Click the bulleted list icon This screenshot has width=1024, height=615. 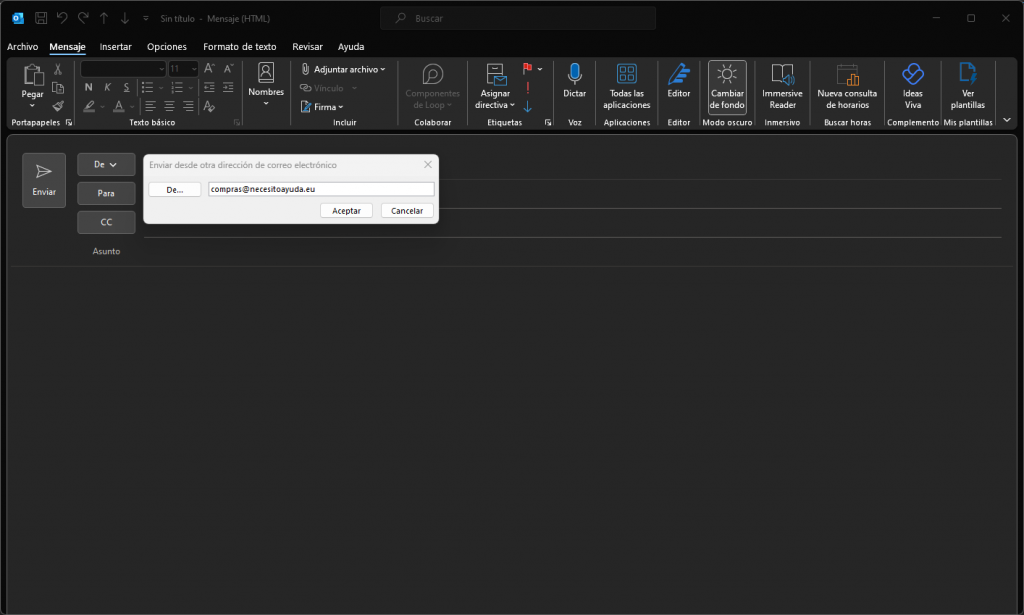point(148,87)
